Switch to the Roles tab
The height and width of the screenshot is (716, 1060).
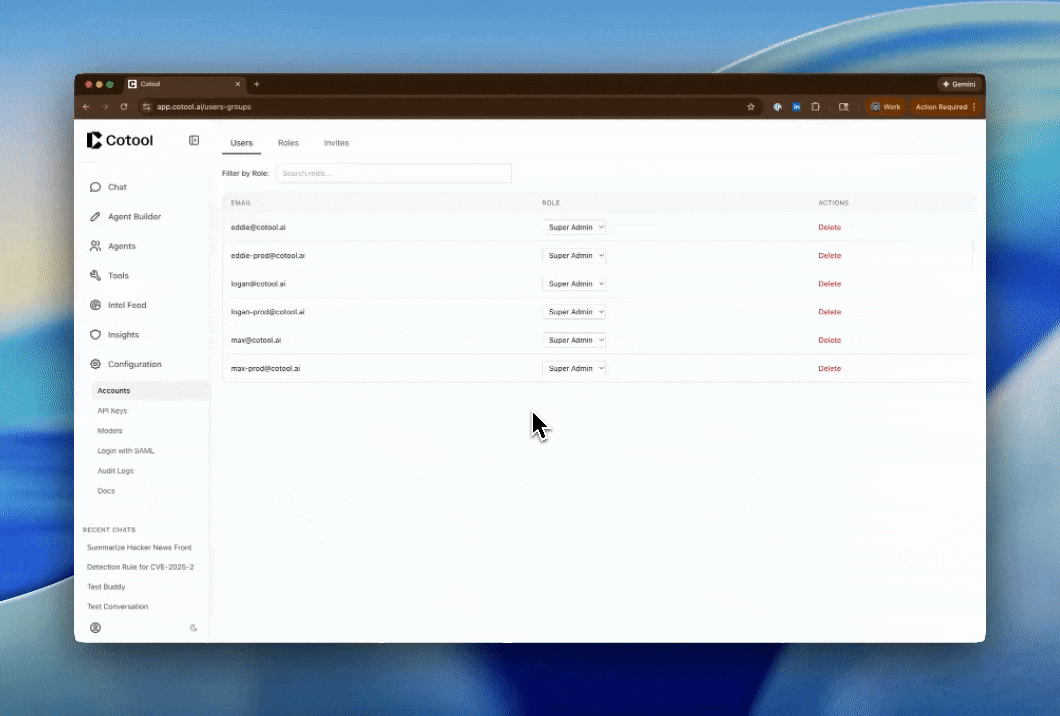click(x=288, y=143)
